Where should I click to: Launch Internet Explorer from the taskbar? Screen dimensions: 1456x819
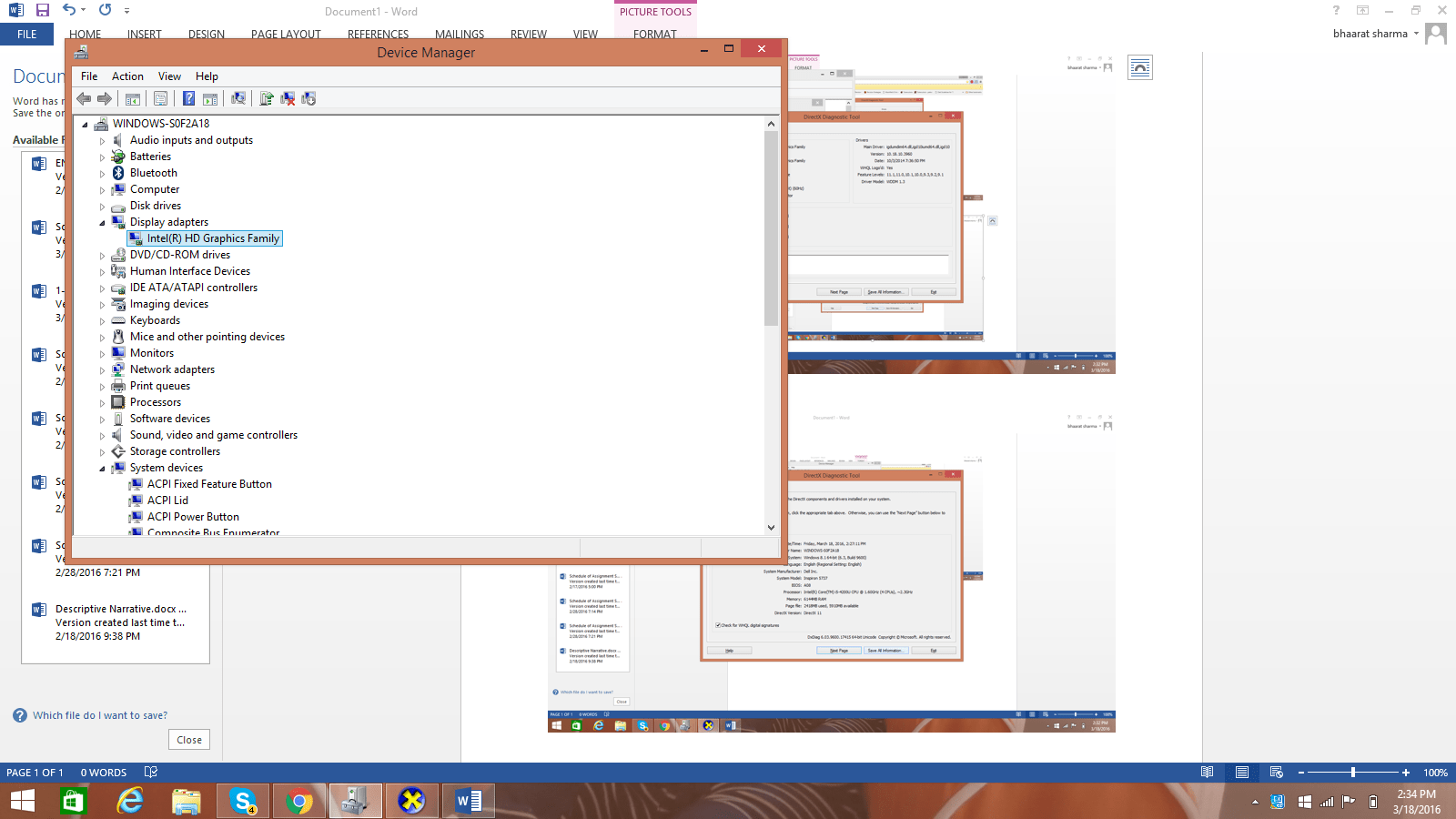pyautogui.click(x=130, y=801)
